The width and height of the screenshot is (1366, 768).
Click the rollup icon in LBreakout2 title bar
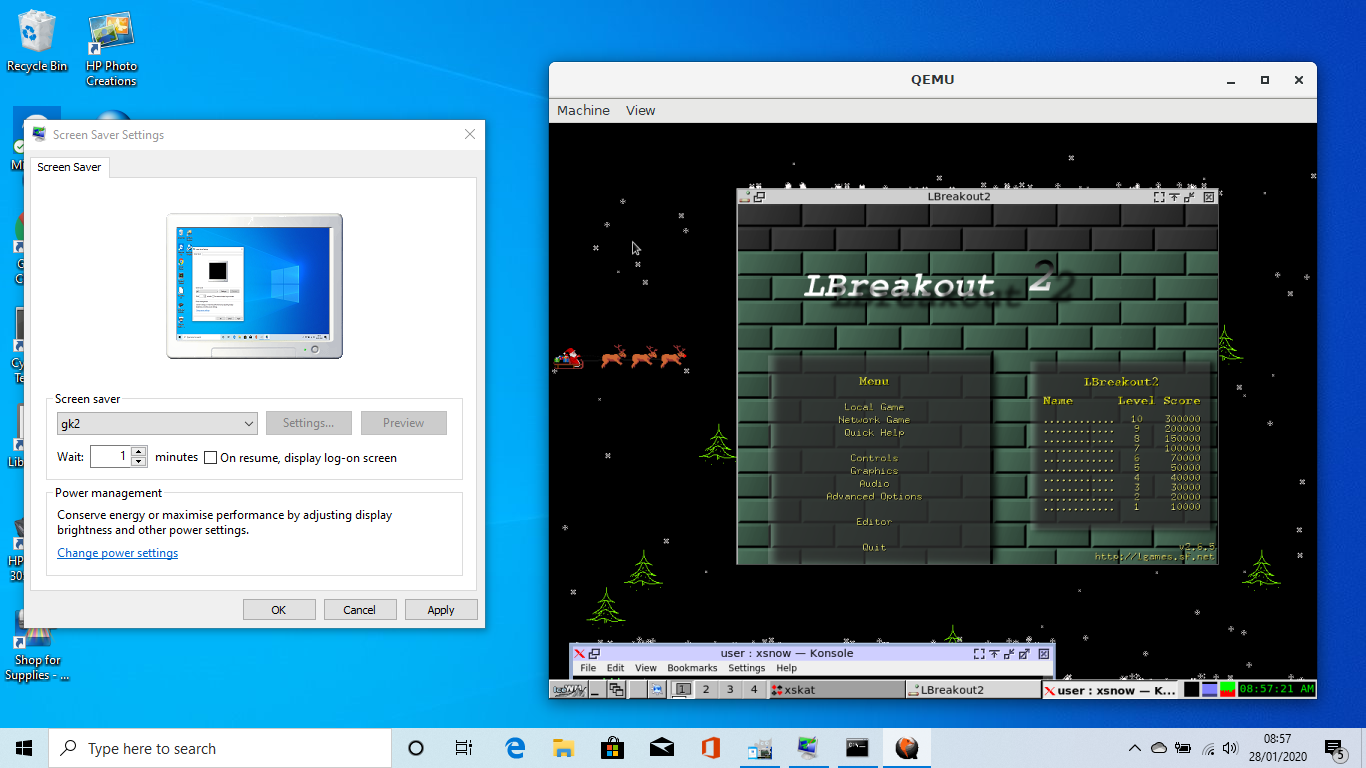1174,197
